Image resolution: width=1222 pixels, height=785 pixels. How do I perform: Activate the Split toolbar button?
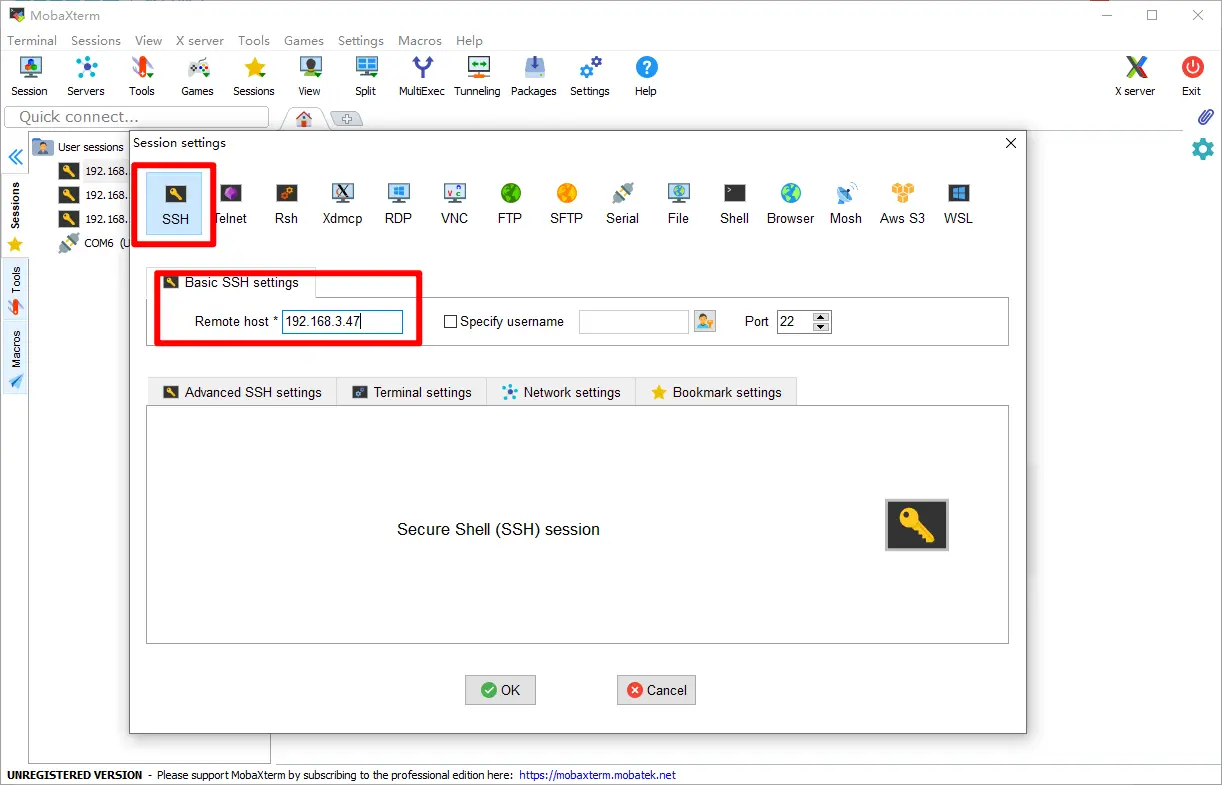pos(366,76)
